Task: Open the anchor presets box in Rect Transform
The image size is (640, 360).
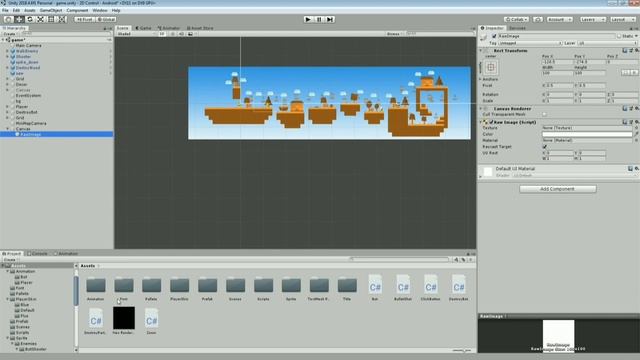Action: pyautogui.click(x=491, y=67)
